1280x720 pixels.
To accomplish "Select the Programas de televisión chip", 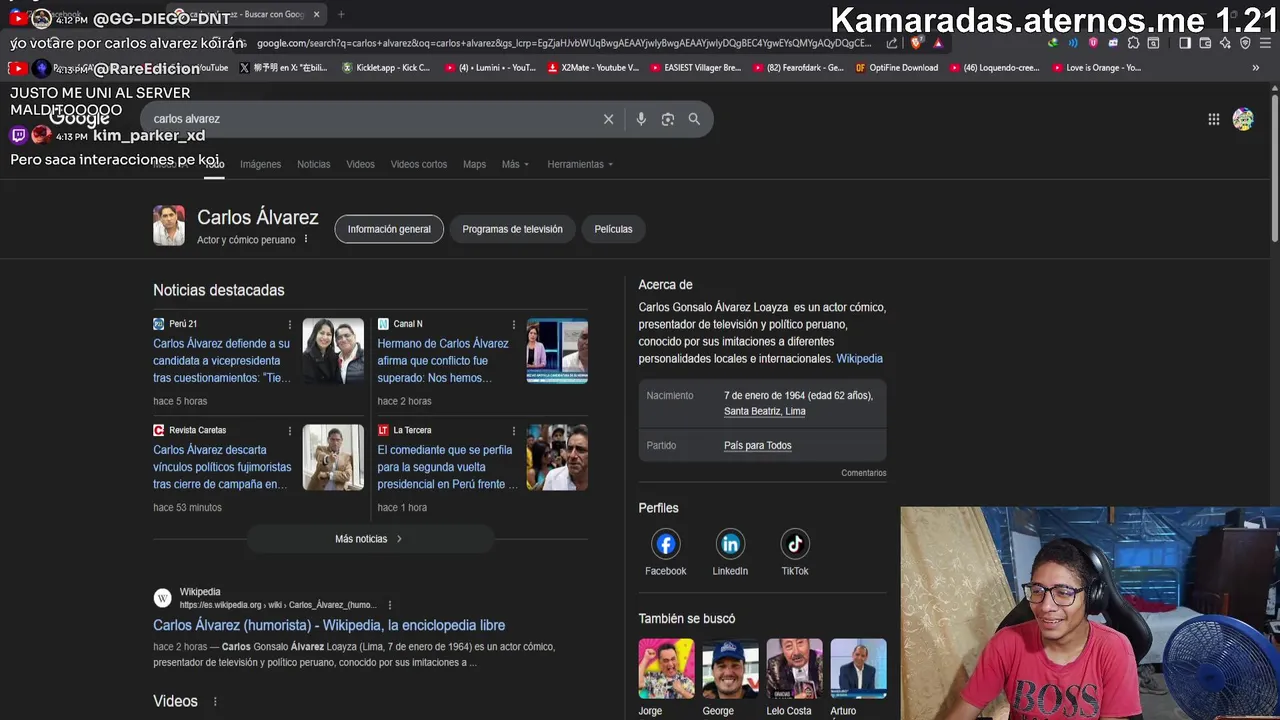I will click(x=512, y=229).
